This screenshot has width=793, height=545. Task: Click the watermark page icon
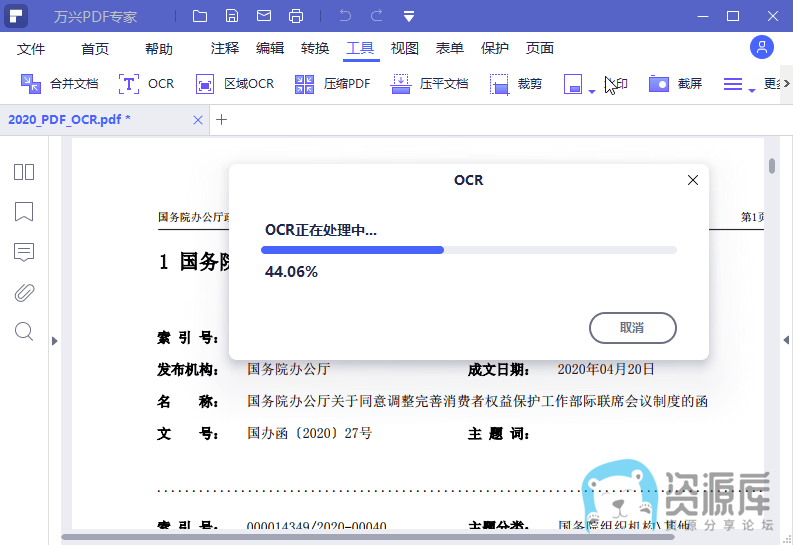pos(573,84)
